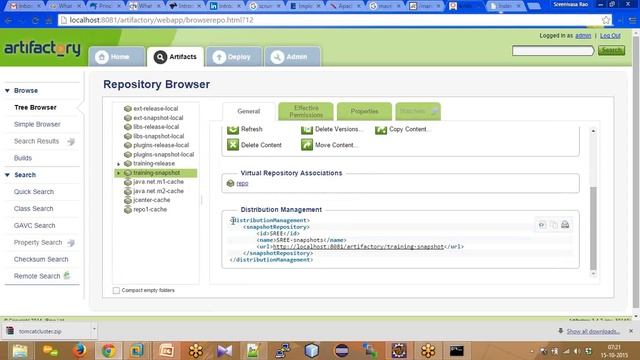Click the Delete Versions icon

pos(307,129)
